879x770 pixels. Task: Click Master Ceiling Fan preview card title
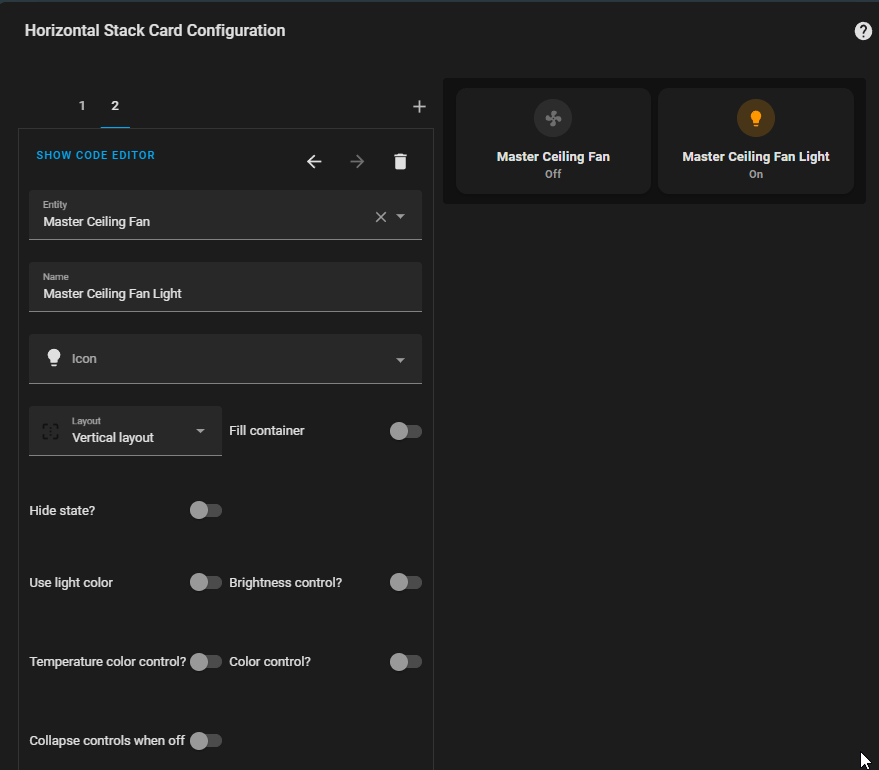(553, 157)
